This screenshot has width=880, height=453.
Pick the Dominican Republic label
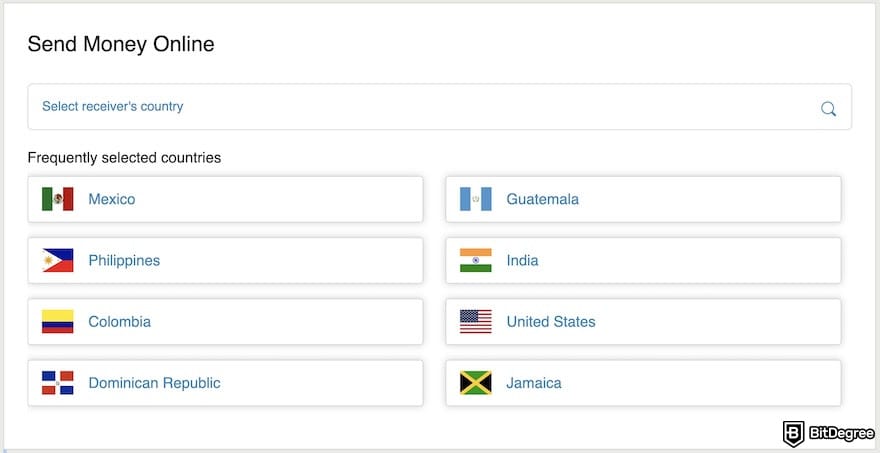tap(154, 383)
